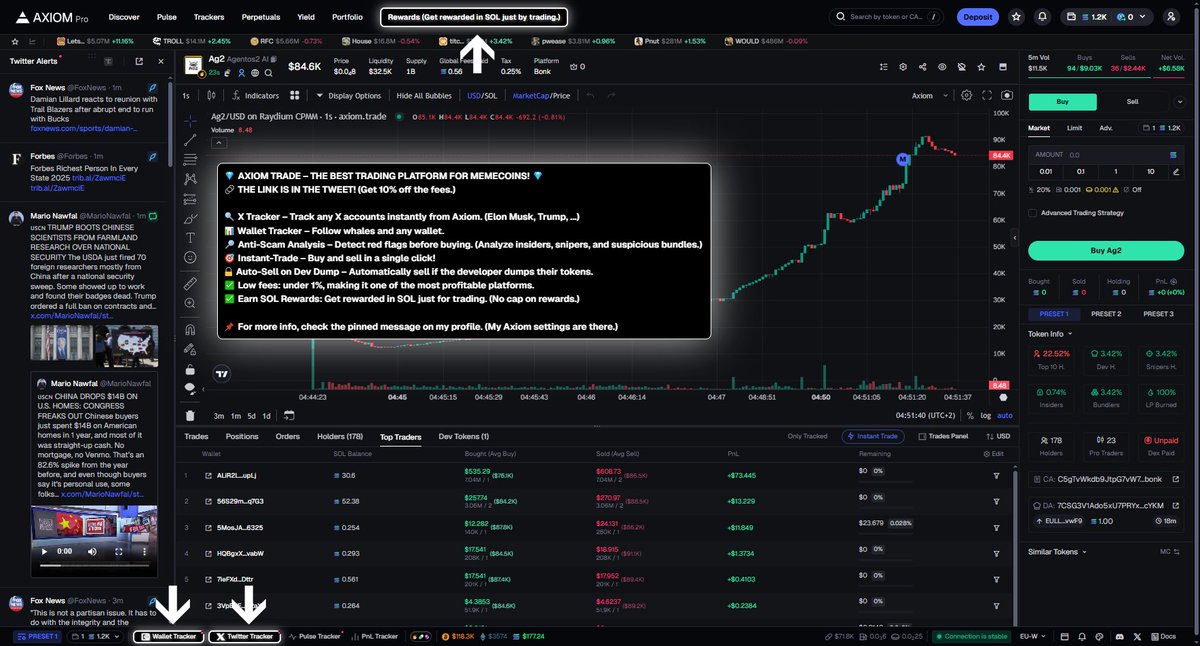Share the Ag2 token page
Screen dimensions: 1200x646
[921, 66]
